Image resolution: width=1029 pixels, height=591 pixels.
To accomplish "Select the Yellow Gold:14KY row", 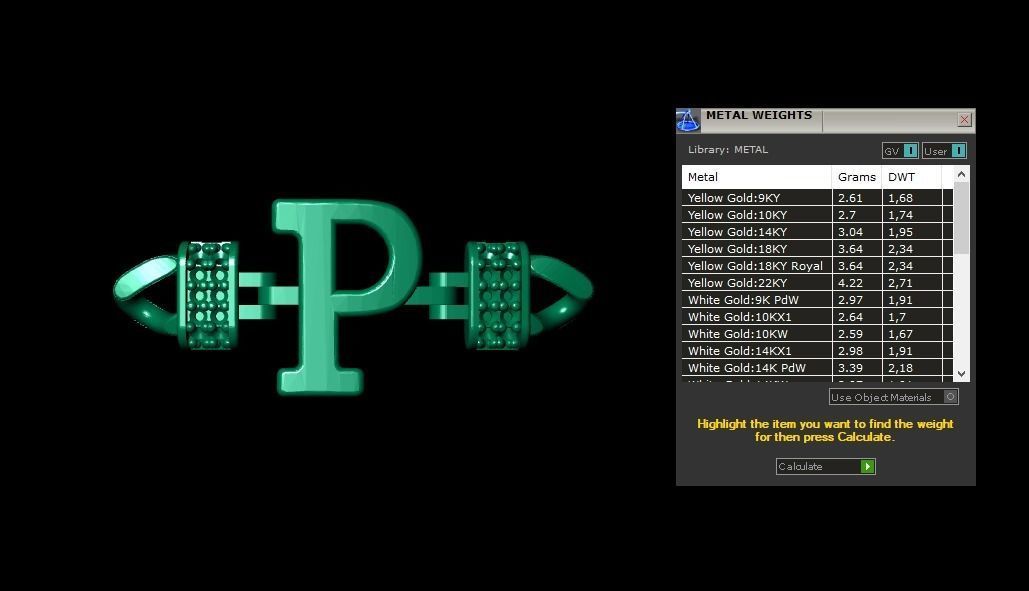I will pos(817,232).
